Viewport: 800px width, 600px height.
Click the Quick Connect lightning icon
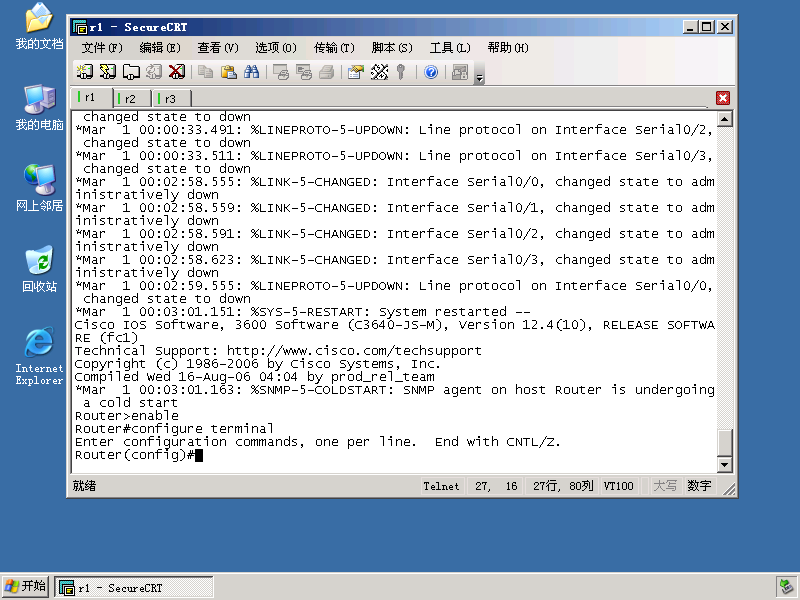(x=108, y=72)
